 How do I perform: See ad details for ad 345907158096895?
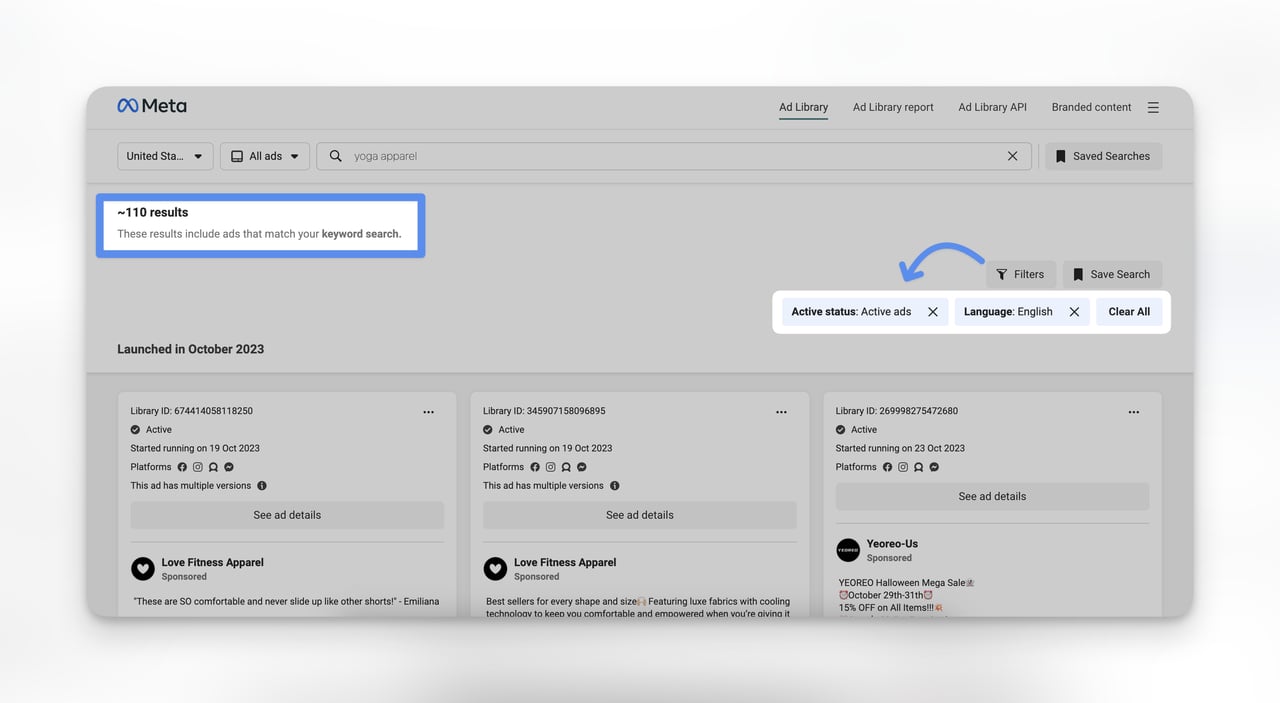pyautogui.click(x=640, y=515)
